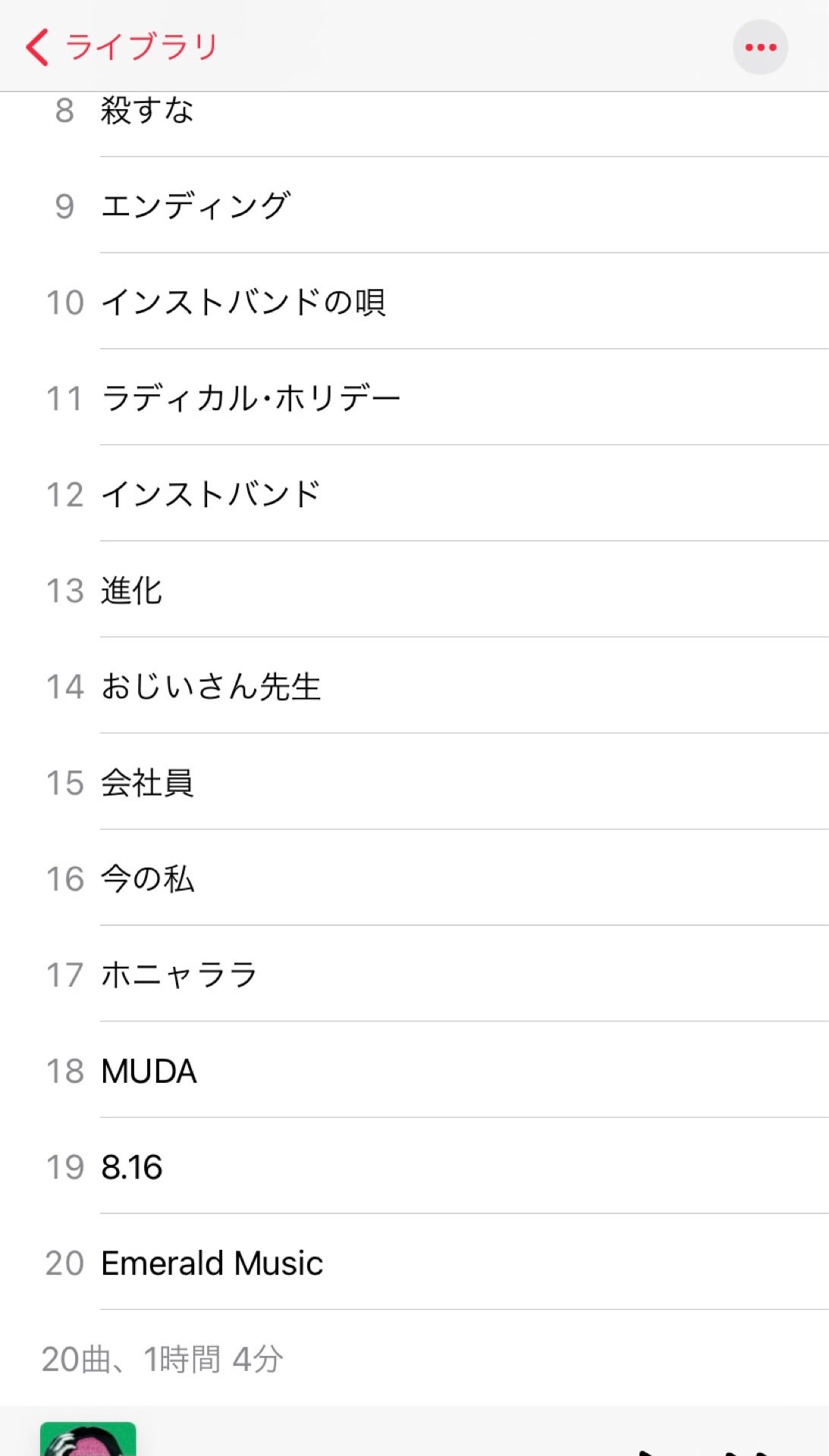Select the song インストバンドの唄
The image size is (829, 1456).
pyautogui.click(x=243, y=303)
